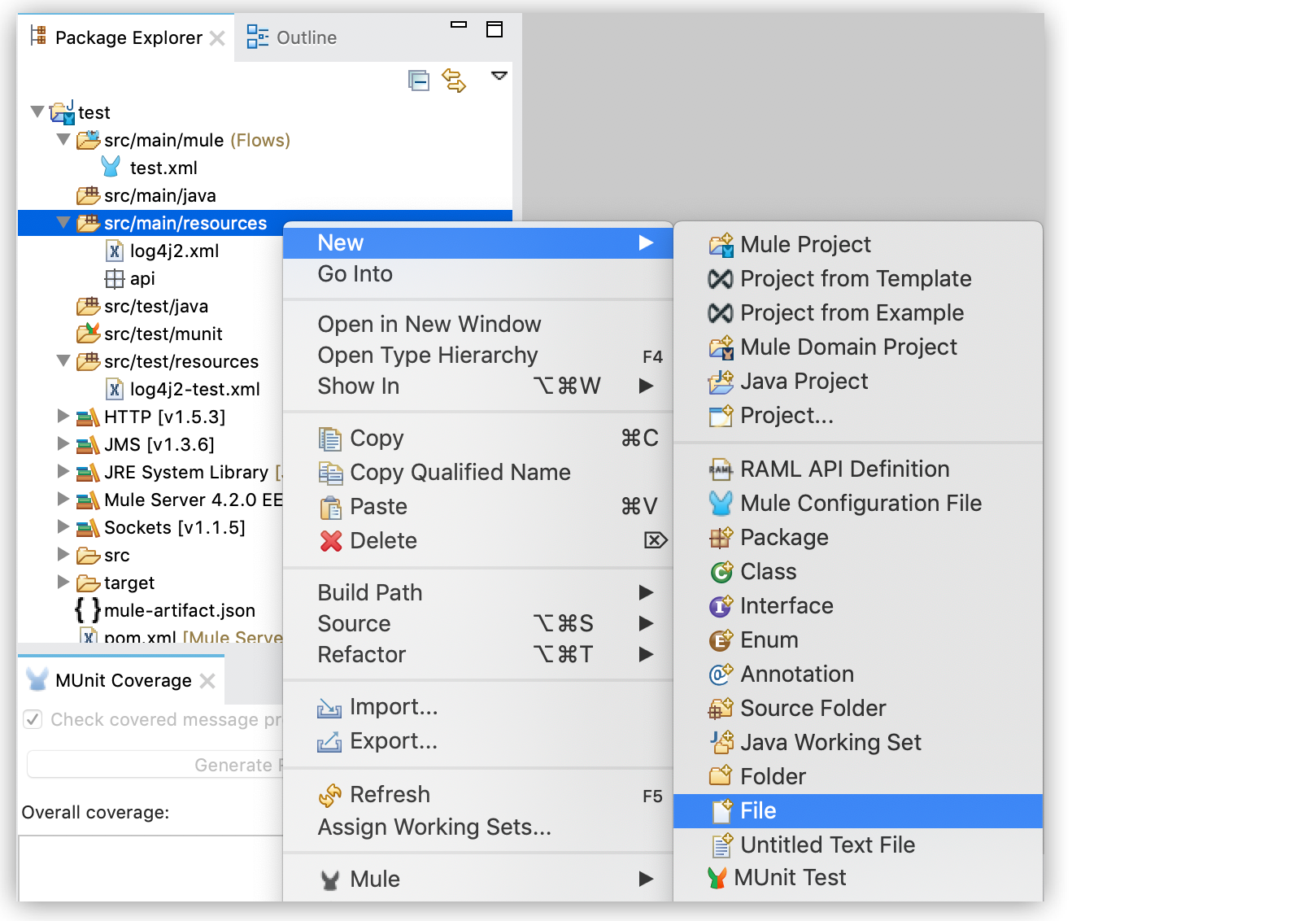This screenshot has height=921, width=1316.
Task: Click Assign Working Sets option
Action: pyautogui.click(x=434, y=827)
